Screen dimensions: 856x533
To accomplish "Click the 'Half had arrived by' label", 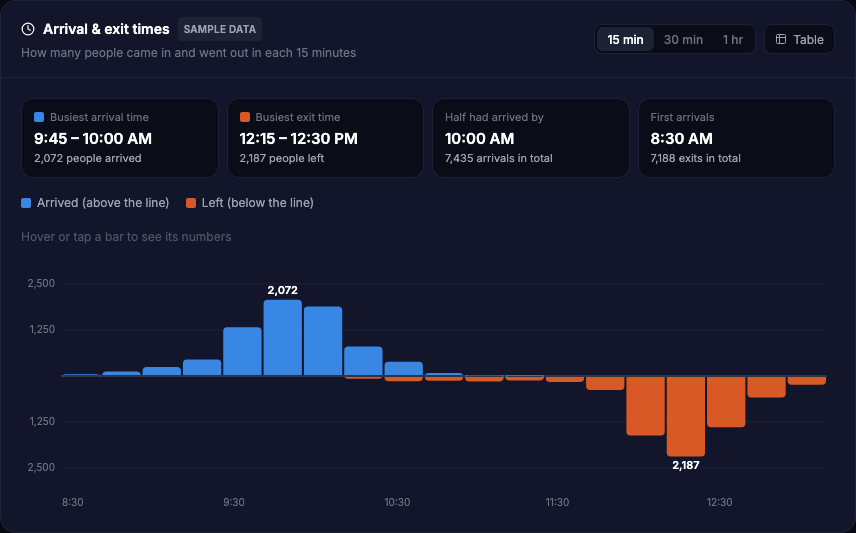I will 494,117.
